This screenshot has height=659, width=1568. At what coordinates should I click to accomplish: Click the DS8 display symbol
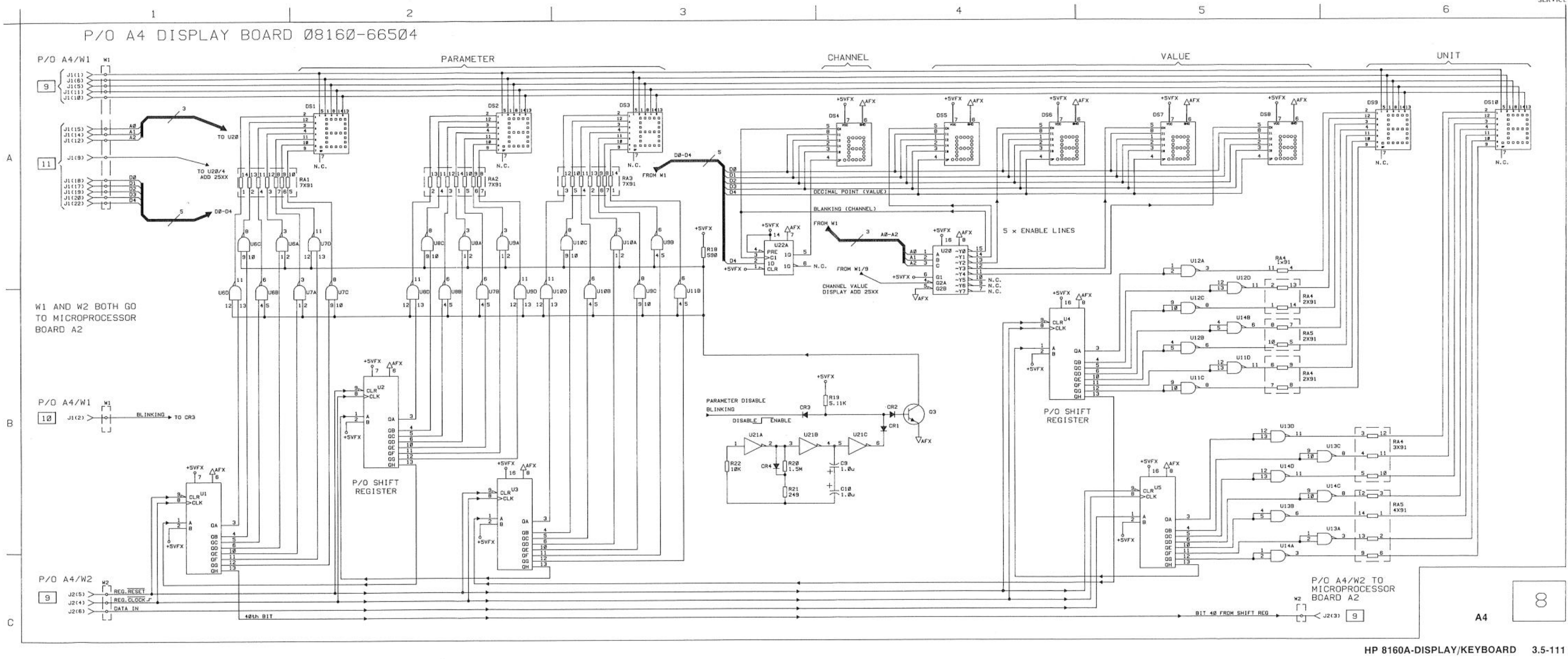[x=1286, y=143]
